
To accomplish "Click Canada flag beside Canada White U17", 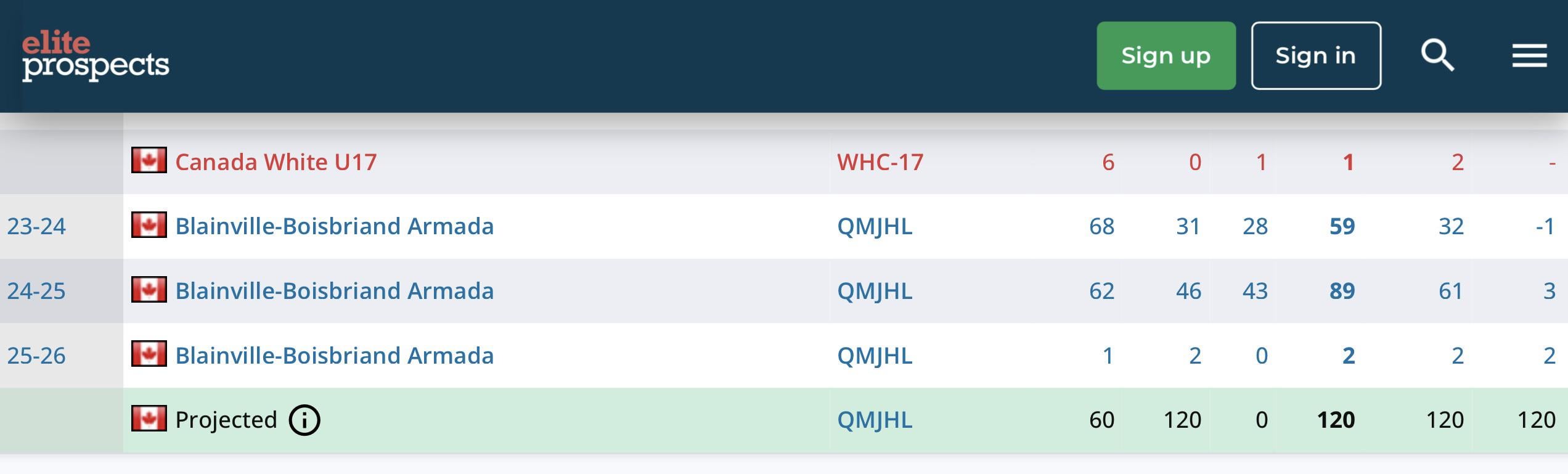I will pos(149,160).
